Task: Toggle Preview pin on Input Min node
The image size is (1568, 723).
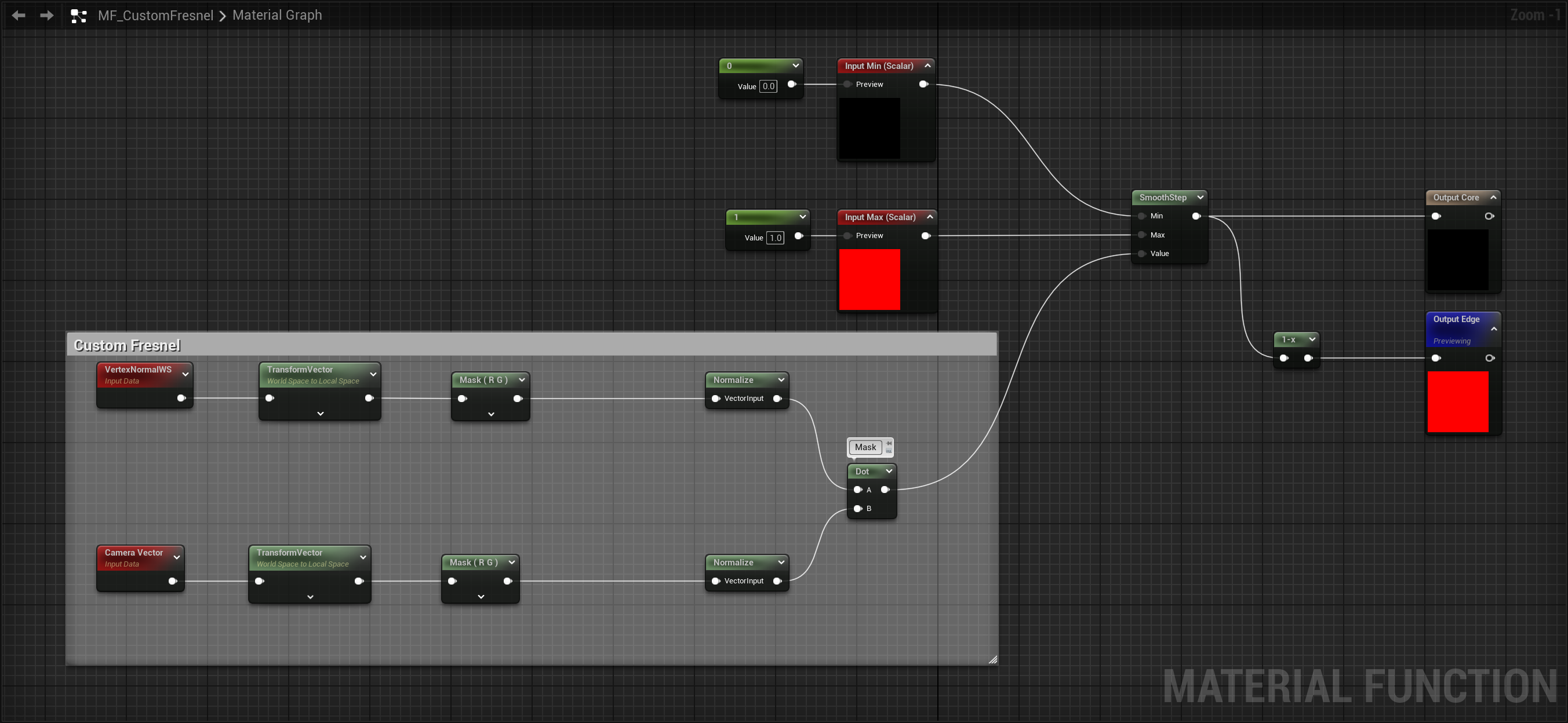Action: [847, 85]
